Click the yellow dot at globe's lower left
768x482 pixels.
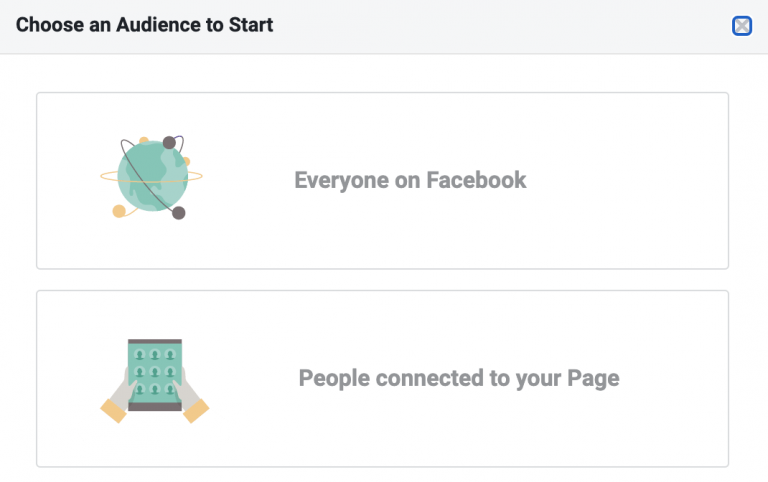pyautogui.click(x=119, y=210)
